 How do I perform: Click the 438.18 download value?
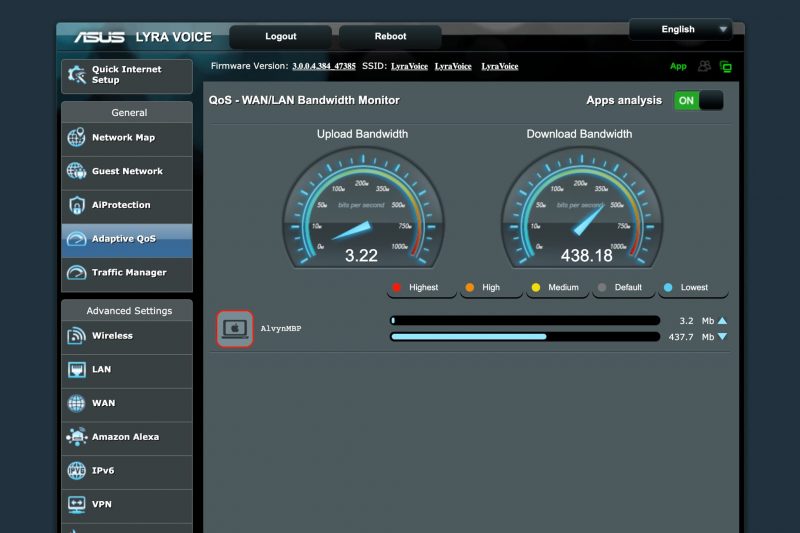[x=587, y=256]
